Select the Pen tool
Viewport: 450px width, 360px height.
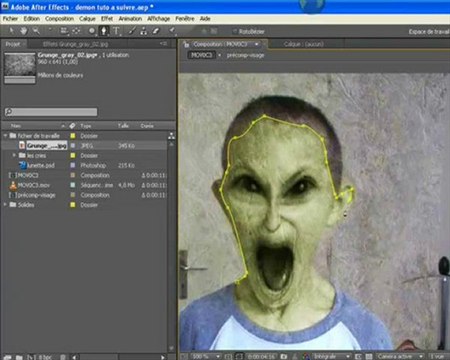[104, 31]
